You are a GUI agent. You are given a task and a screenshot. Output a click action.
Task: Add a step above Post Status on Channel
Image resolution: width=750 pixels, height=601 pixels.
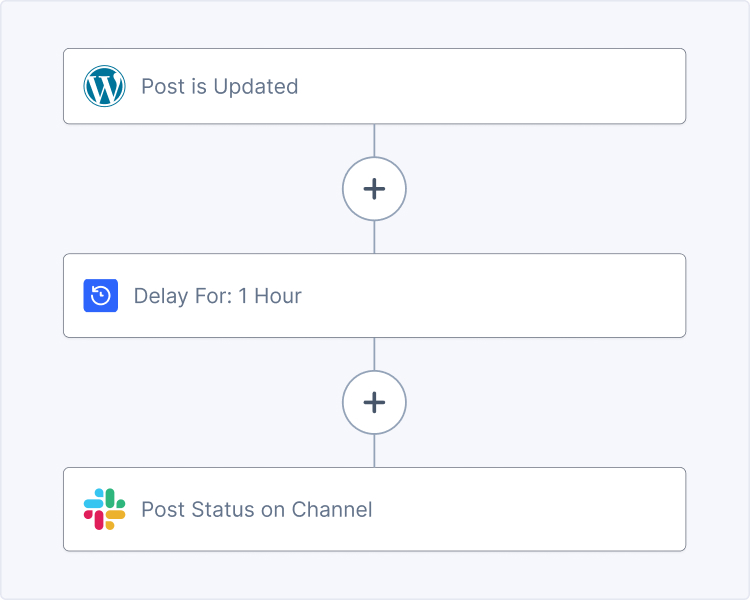pos(374,402)
